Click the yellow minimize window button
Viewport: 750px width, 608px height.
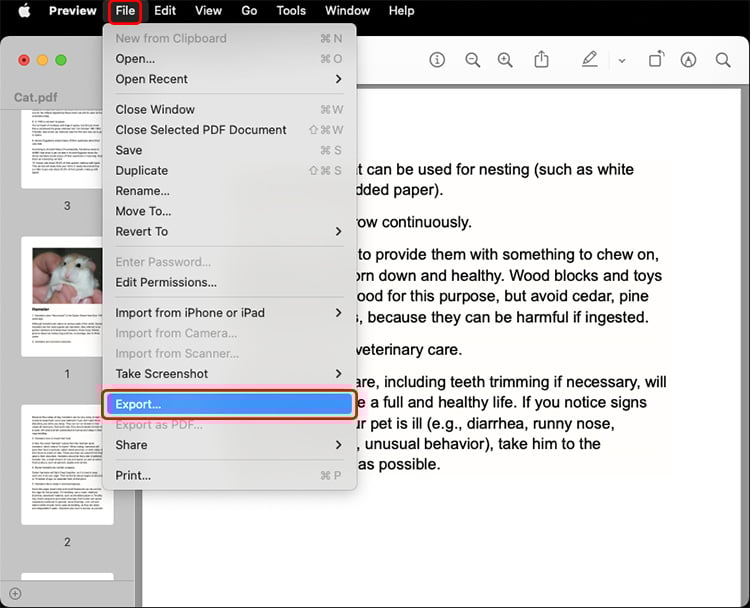click(x=43, y=60)
